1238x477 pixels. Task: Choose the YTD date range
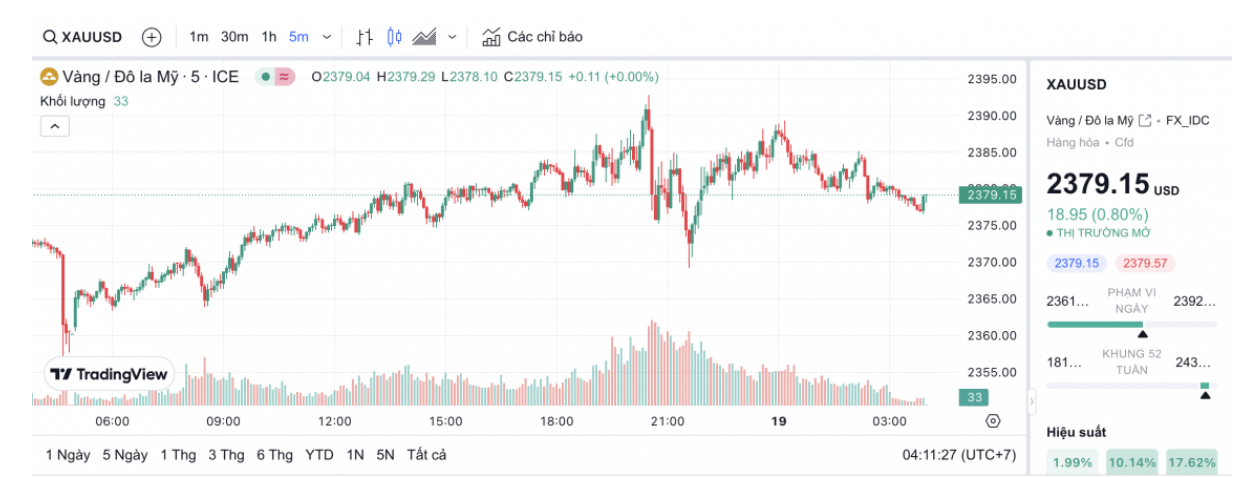(x=319, y=455)
